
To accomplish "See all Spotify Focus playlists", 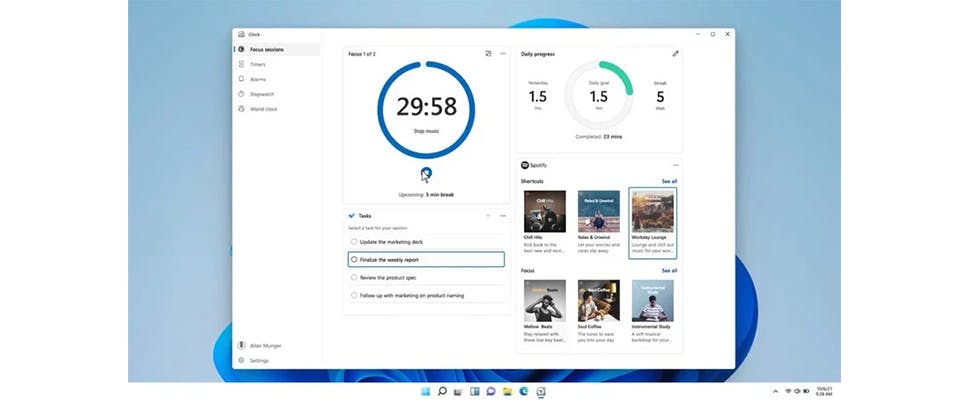I will [x=669, y=271].
